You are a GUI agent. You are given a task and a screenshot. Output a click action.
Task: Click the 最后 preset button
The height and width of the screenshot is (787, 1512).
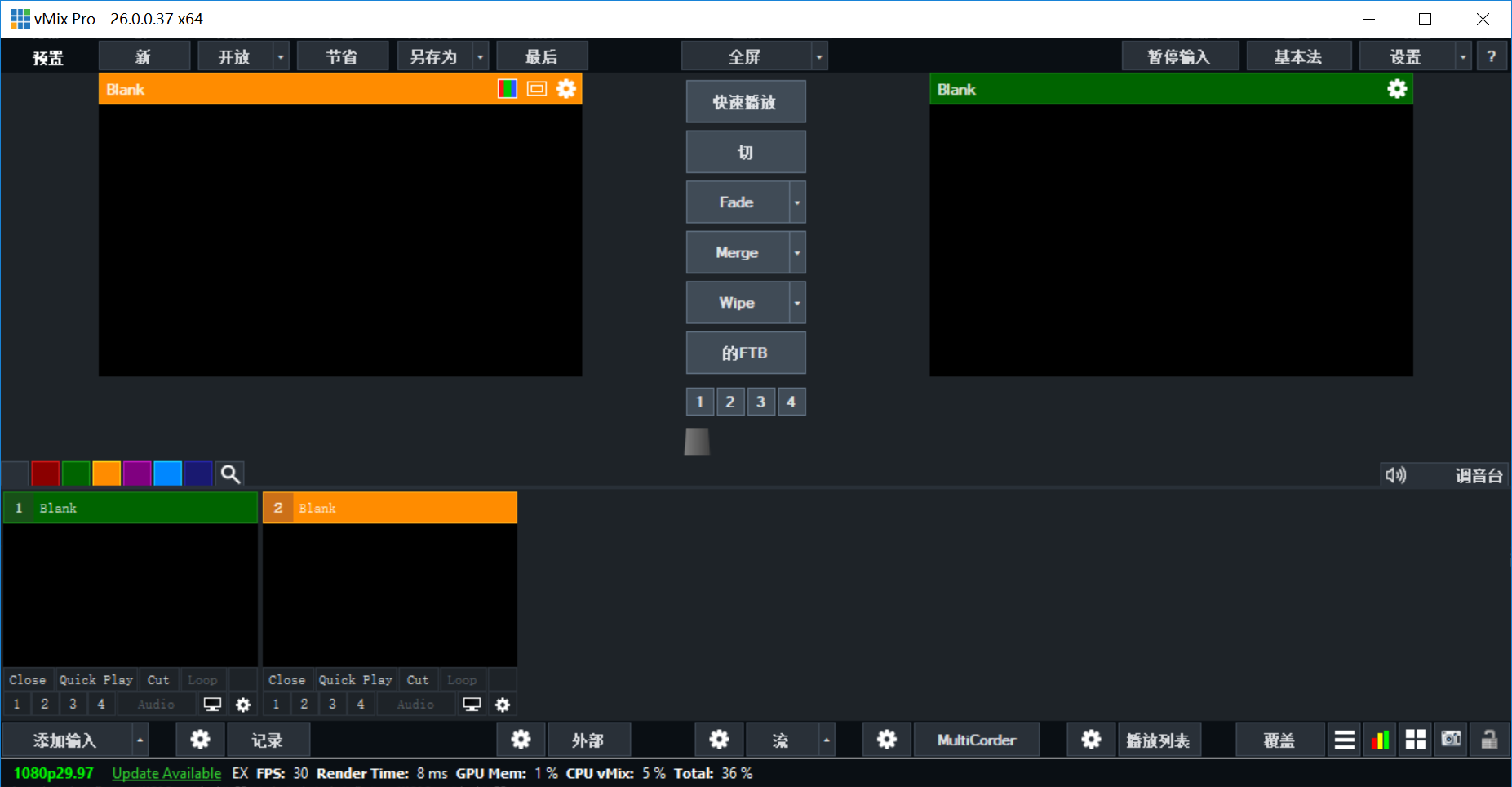pos(542,57)
